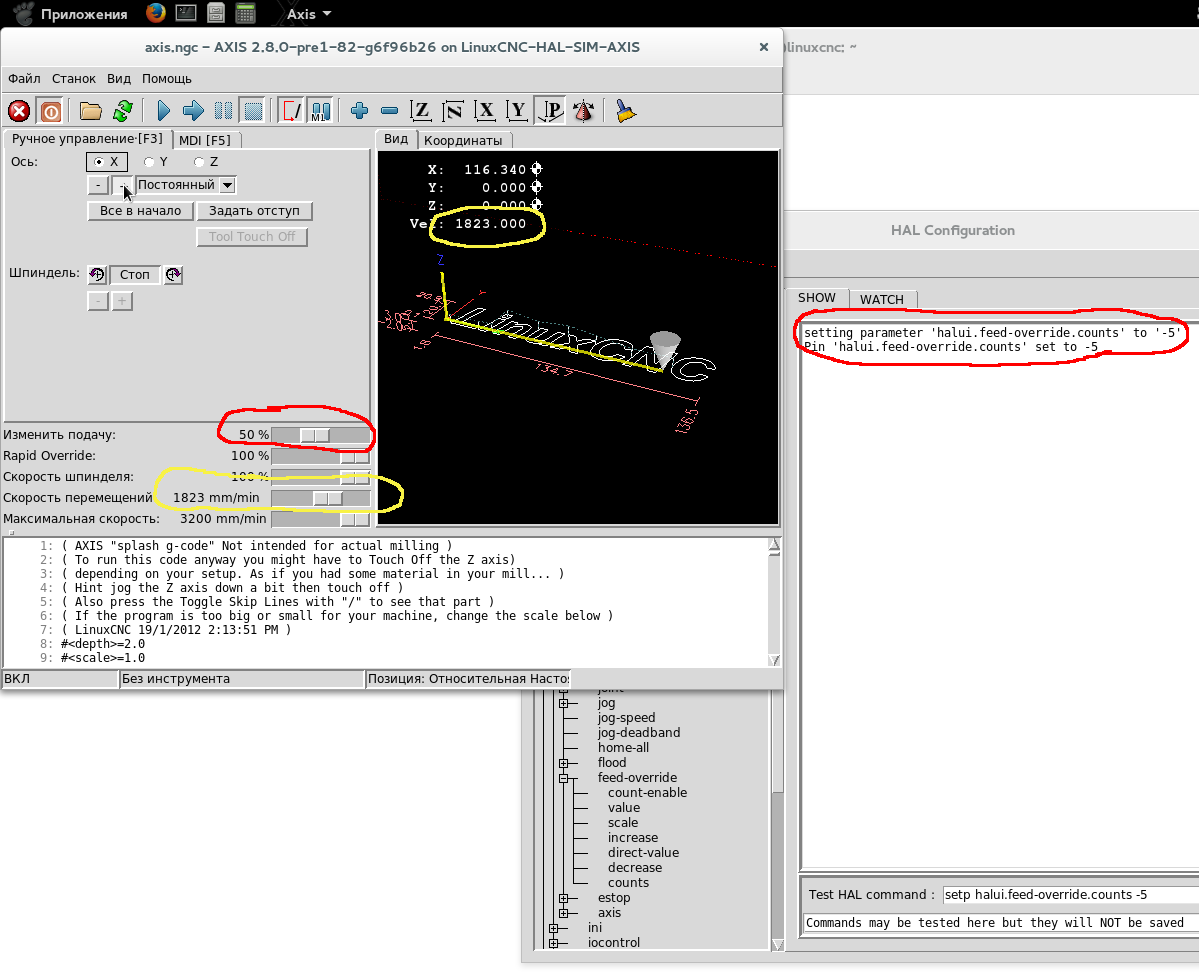Toggle rotate view mode cone icon
The height and width of the screenshot is (978, 1199).
(583, 112)
